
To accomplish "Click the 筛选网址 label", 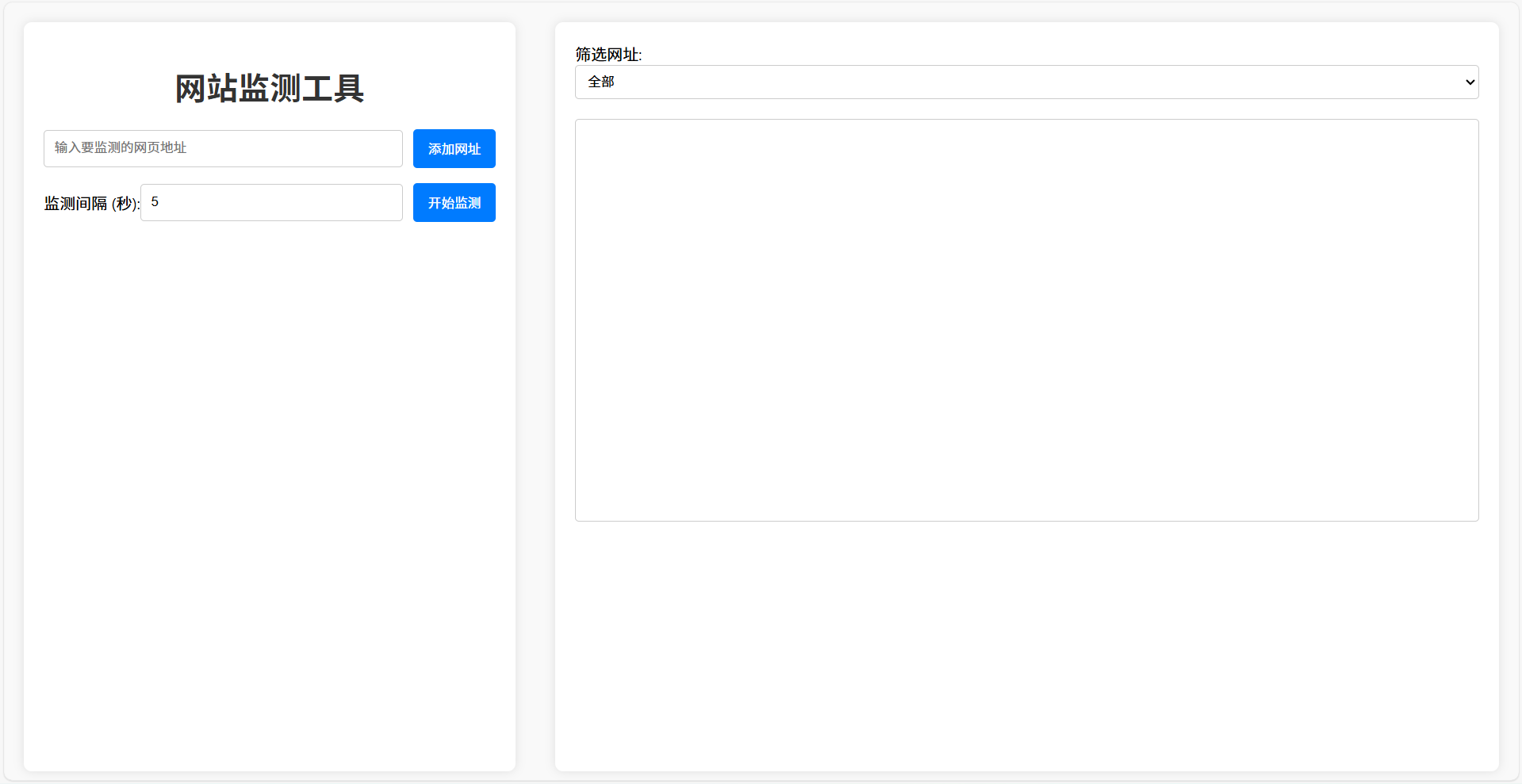I will point(608,55).
